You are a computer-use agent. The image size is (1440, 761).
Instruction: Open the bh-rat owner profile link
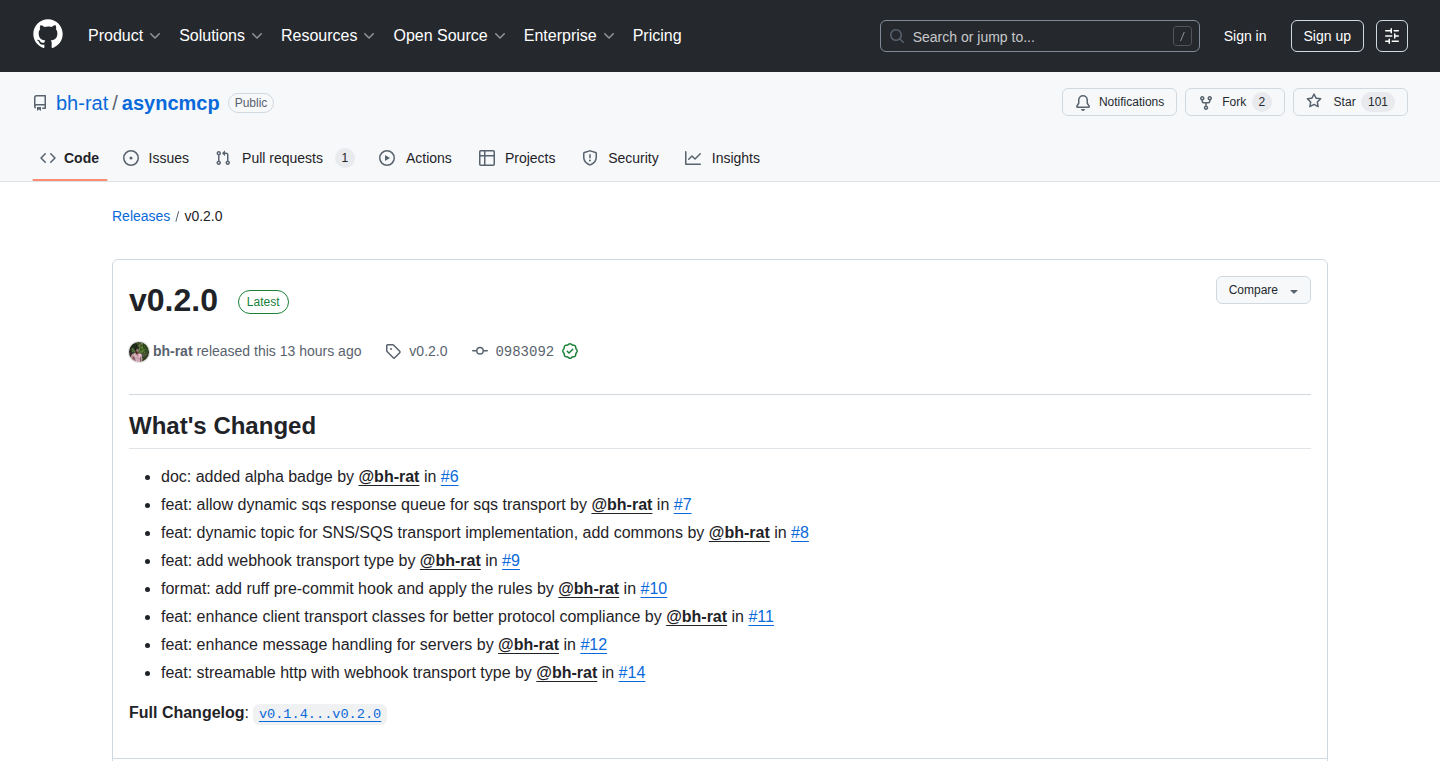click(82, 103)
